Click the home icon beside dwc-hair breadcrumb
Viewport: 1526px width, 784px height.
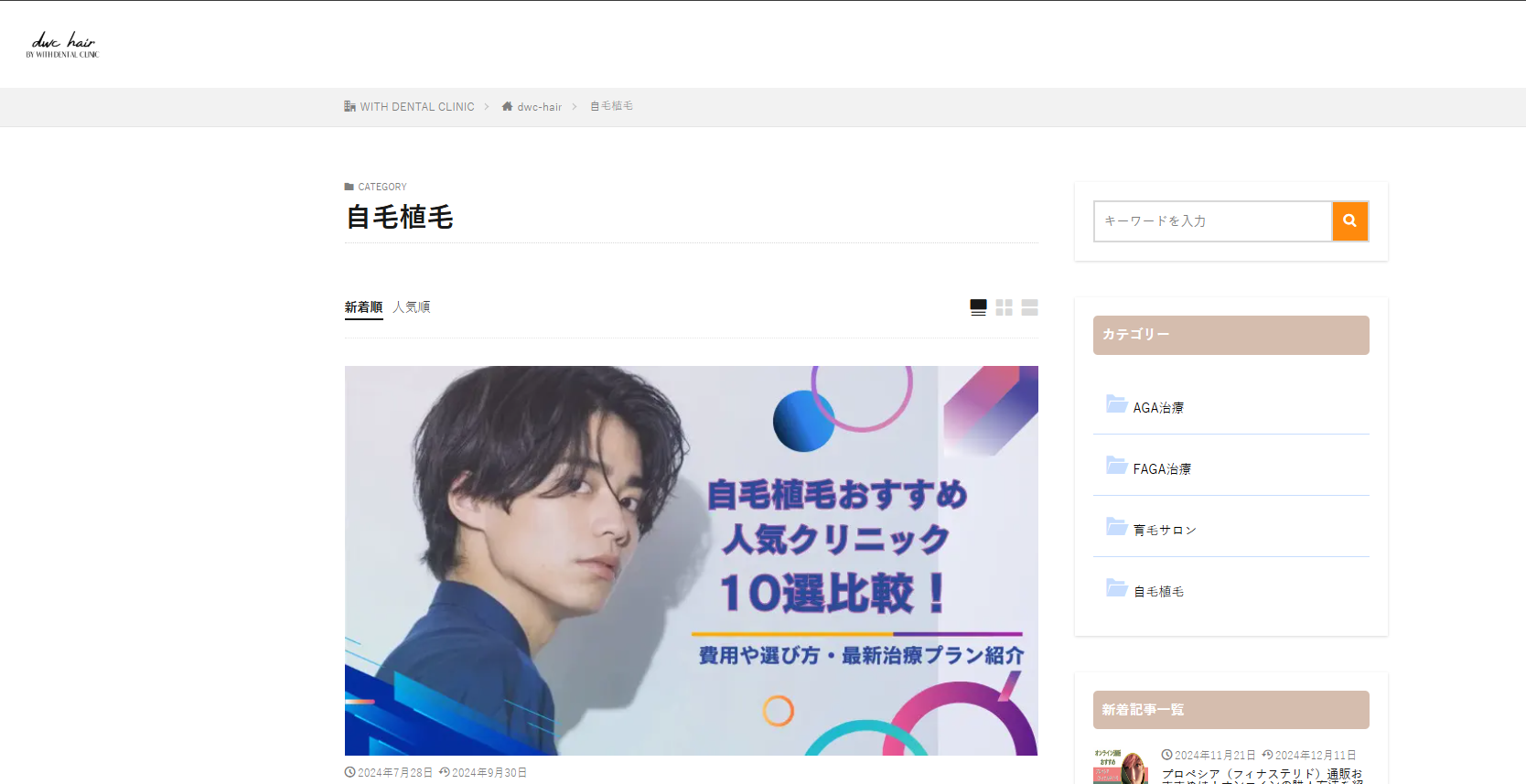point(507,106)
